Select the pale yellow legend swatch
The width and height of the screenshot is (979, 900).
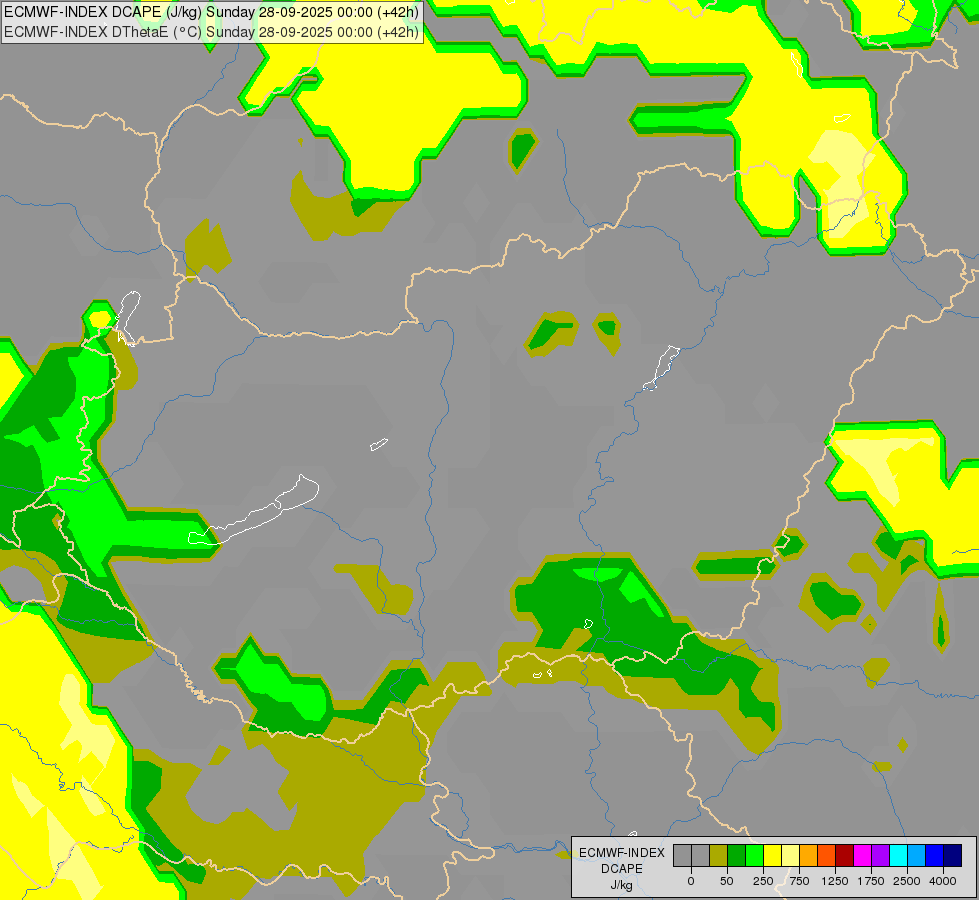[790, 856]
